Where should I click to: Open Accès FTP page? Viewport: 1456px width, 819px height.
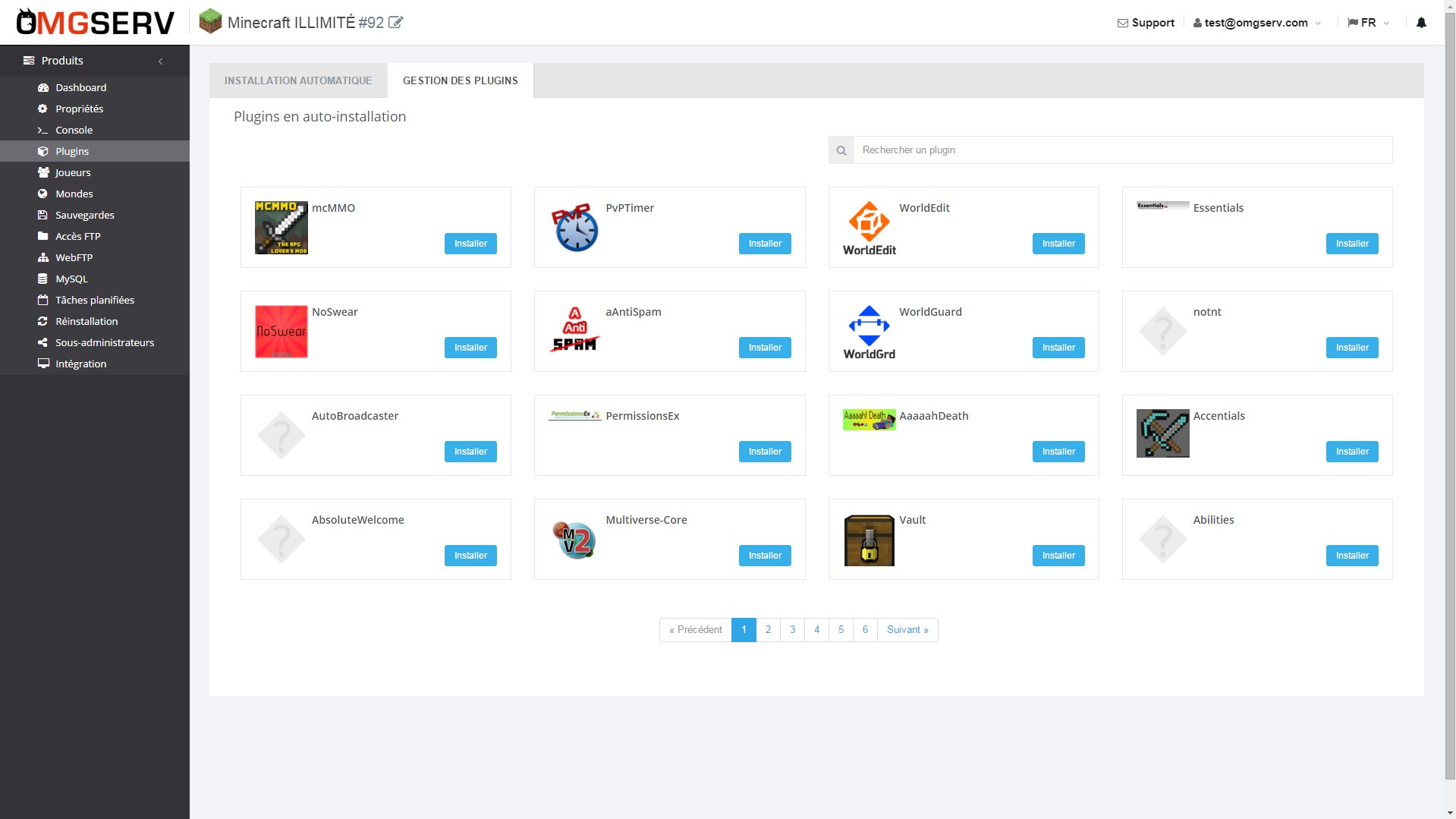click(95, 236)
